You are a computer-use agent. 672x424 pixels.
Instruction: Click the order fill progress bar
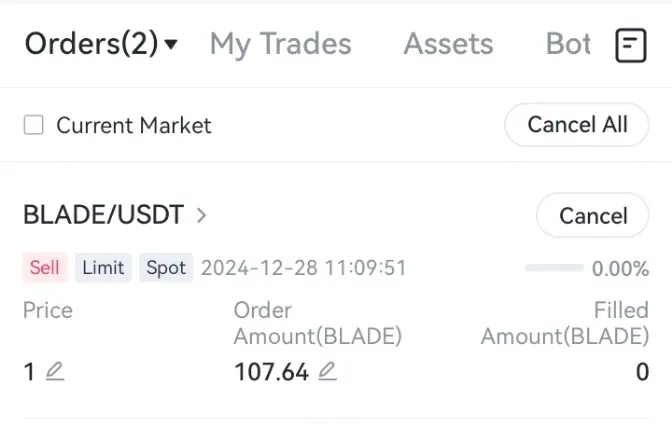coord(553,268)
